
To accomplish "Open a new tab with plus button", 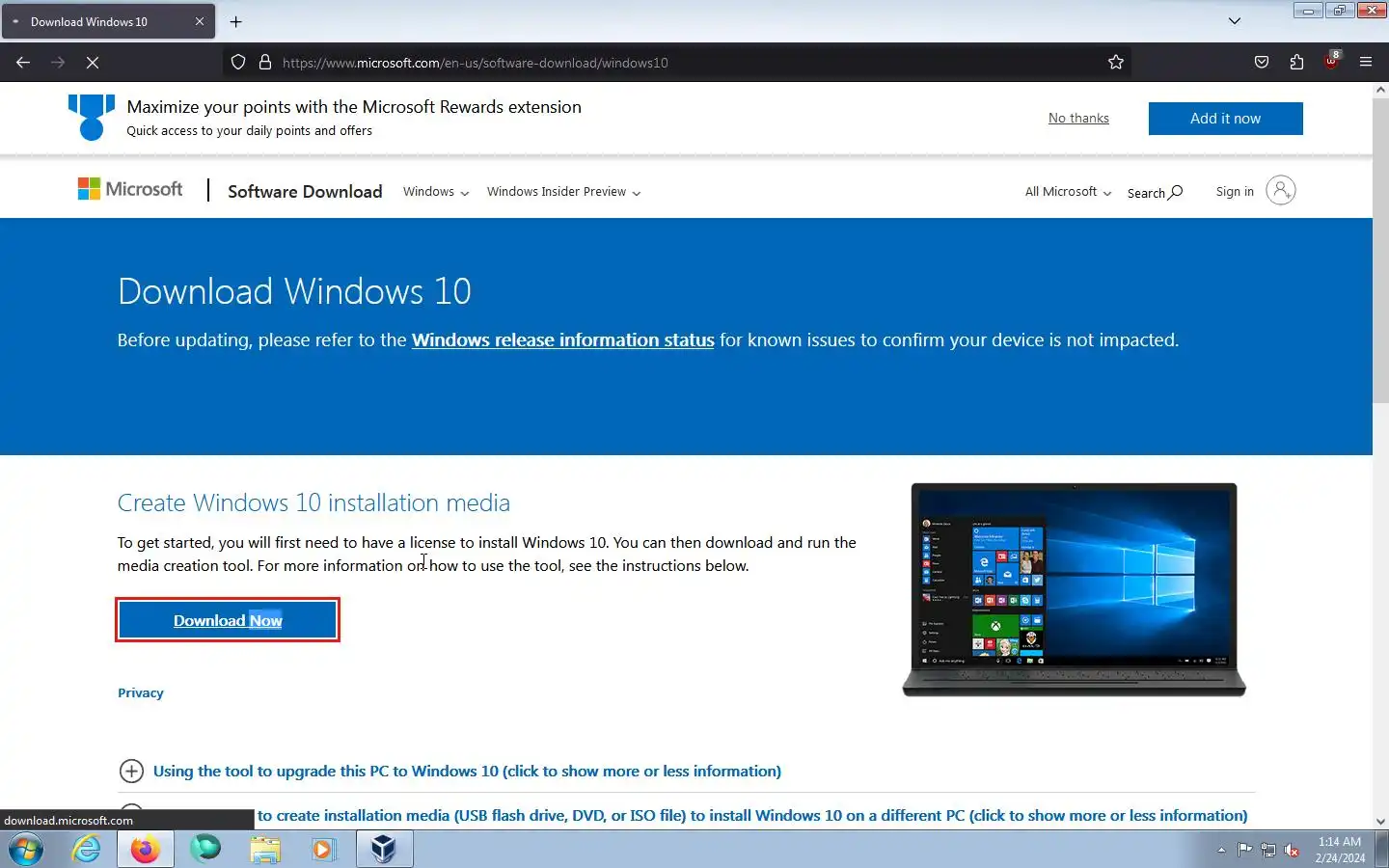I will pos(235,21).
